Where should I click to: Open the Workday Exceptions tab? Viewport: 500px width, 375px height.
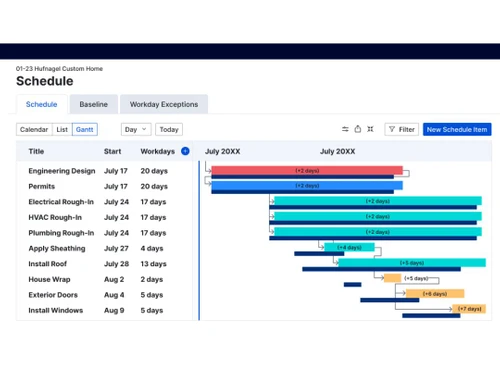point(164,104)
